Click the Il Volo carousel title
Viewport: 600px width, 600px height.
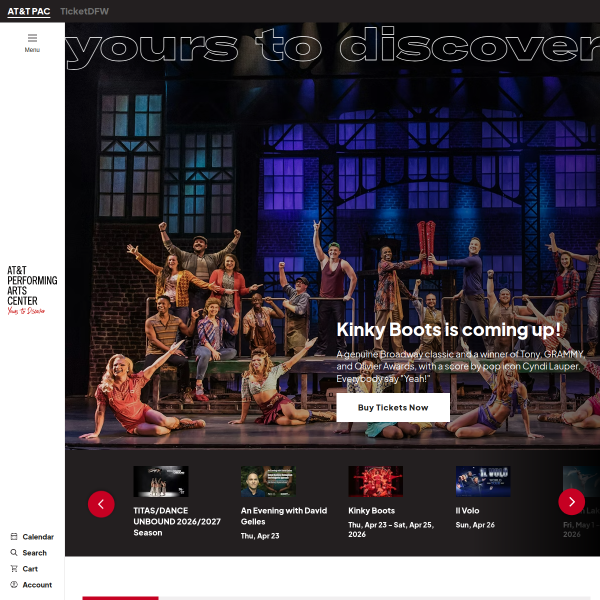(x=467, y=511)
